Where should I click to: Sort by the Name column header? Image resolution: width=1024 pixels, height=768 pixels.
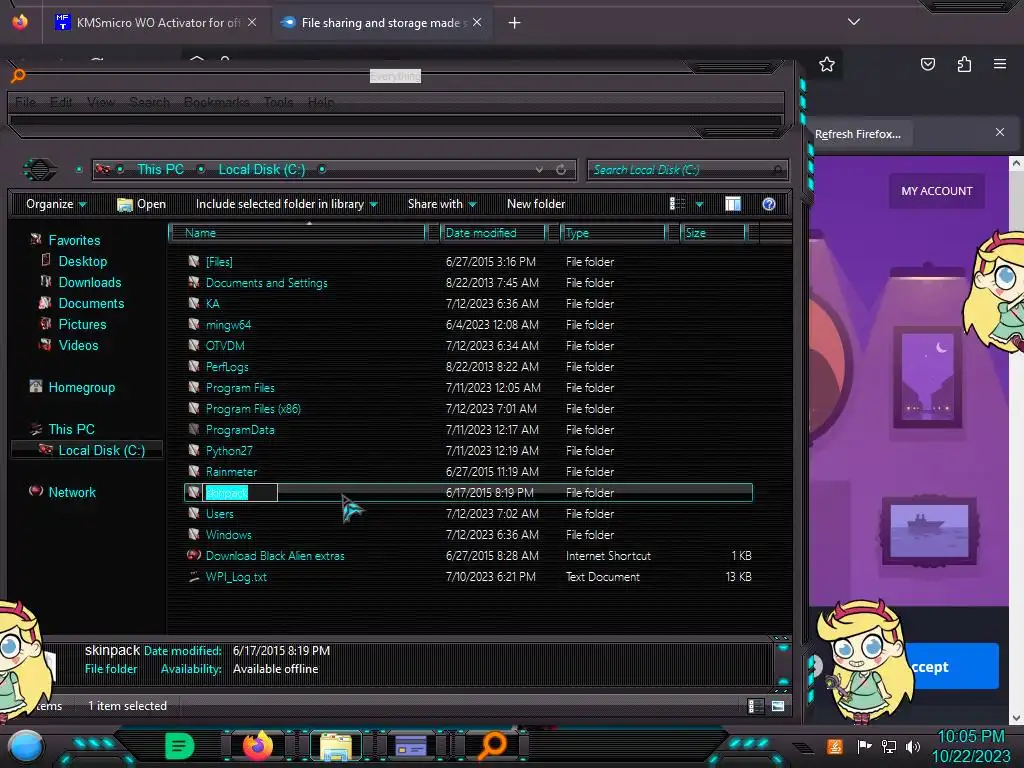click(x=297, y=233)
